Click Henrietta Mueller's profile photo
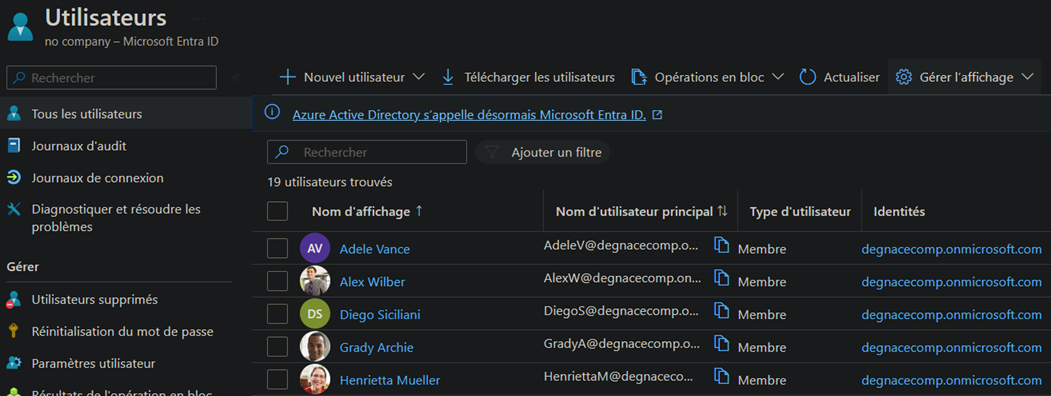 click(315, 379)
